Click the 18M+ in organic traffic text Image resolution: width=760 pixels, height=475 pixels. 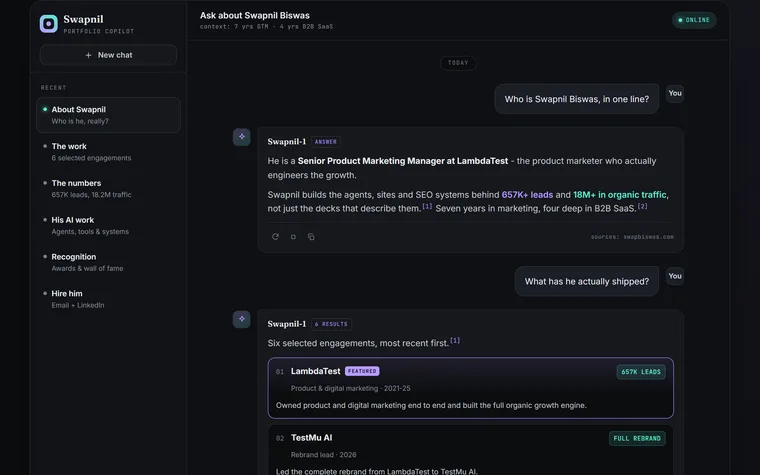pyautogui.click(x=619, y=194)
